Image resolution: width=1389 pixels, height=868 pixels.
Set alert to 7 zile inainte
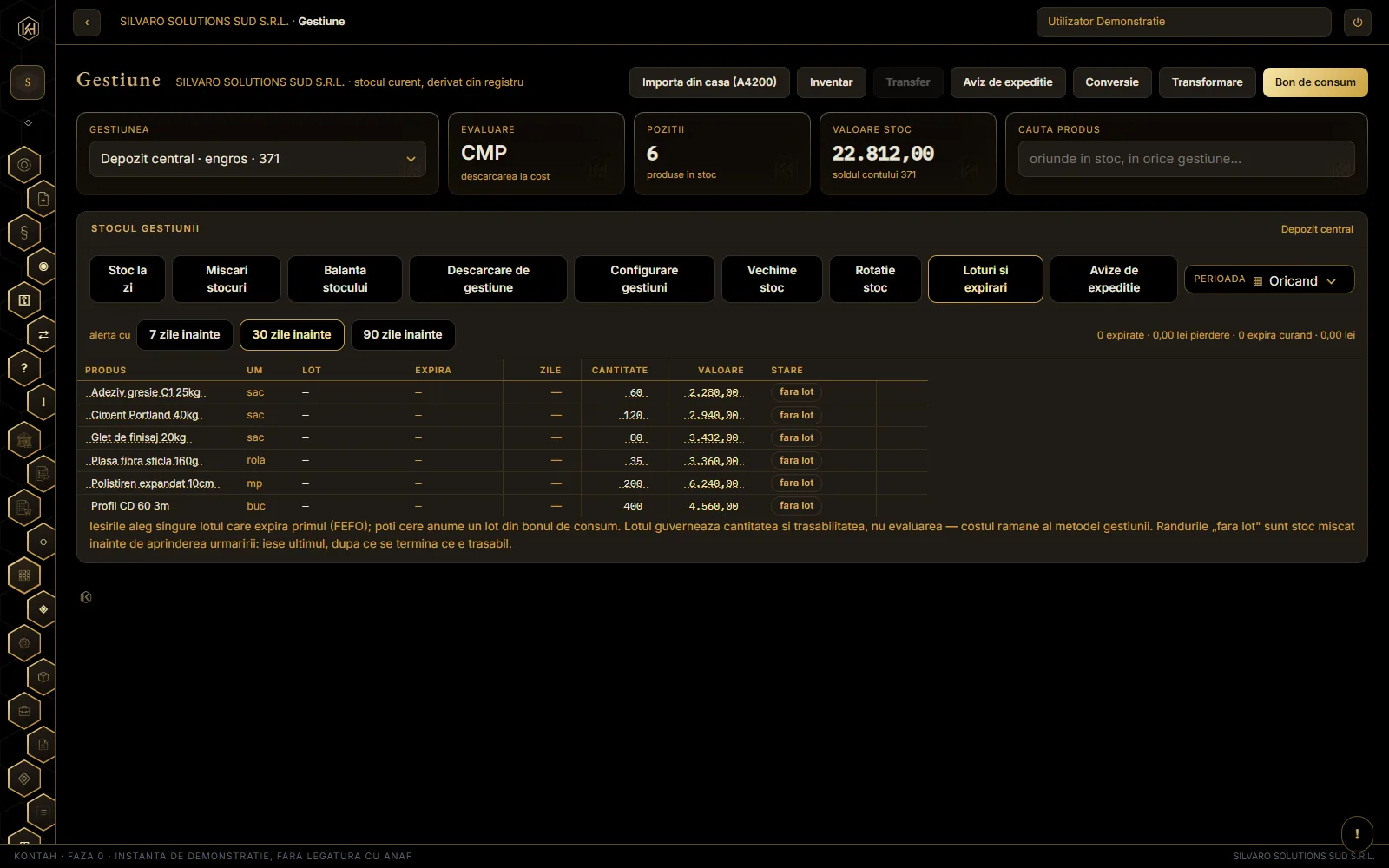tap(185, 335)
